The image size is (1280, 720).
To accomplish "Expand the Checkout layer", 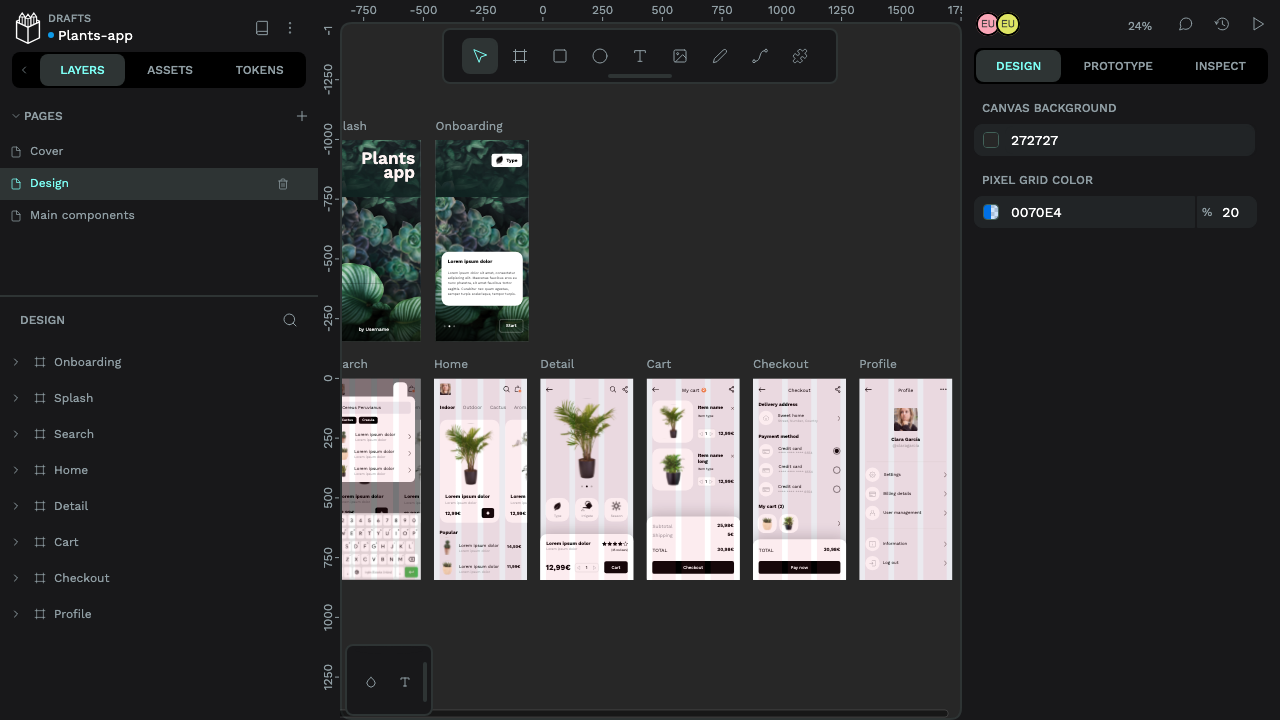I will [16, 578].
